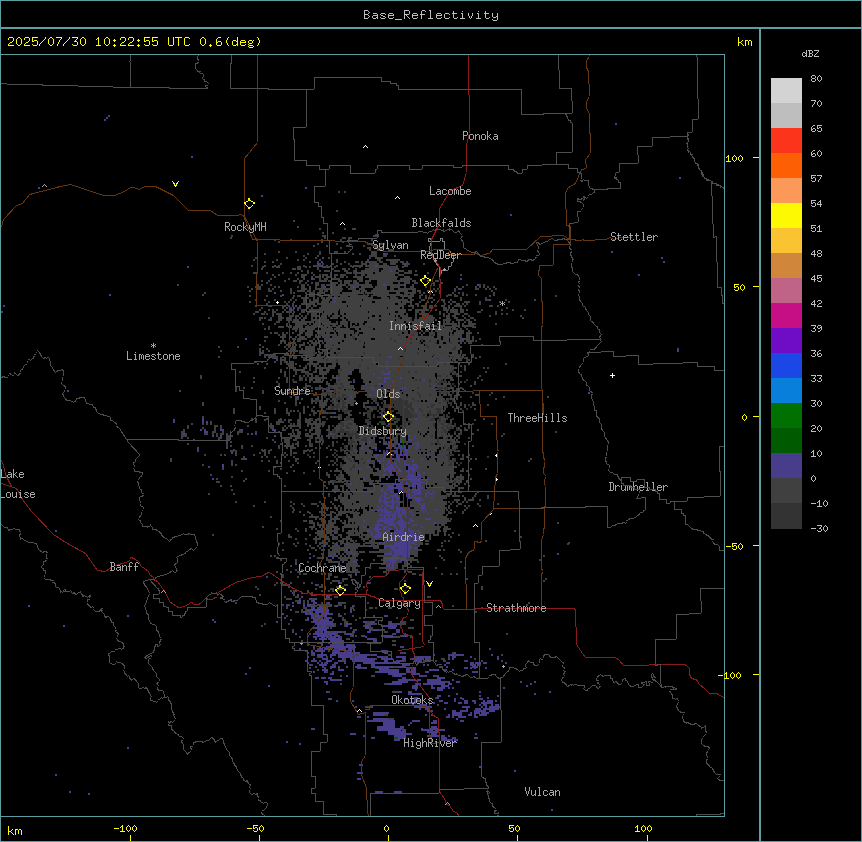Screen dimensions: 862x842
Task: Select the slate violet 0-10 dBZ swatch
Action: pos(786,466)
